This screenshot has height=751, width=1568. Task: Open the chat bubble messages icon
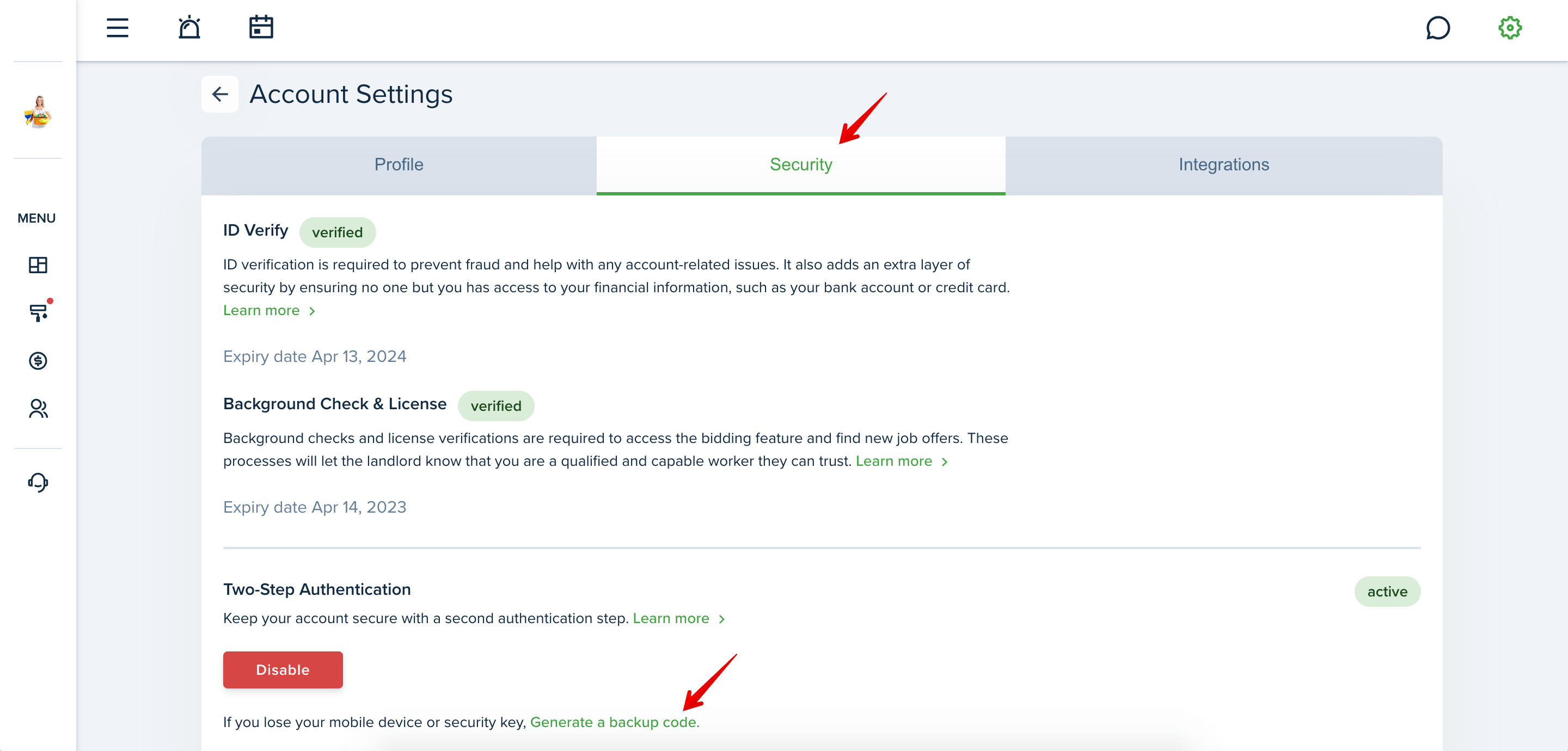click(1438, 28)
